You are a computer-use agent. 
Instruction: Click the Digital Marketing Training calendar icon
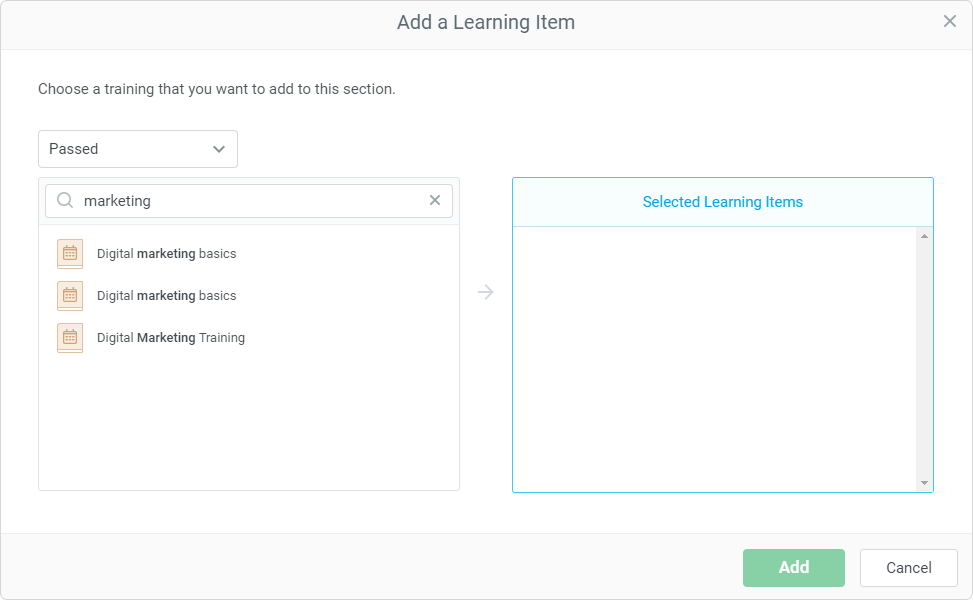70,338
